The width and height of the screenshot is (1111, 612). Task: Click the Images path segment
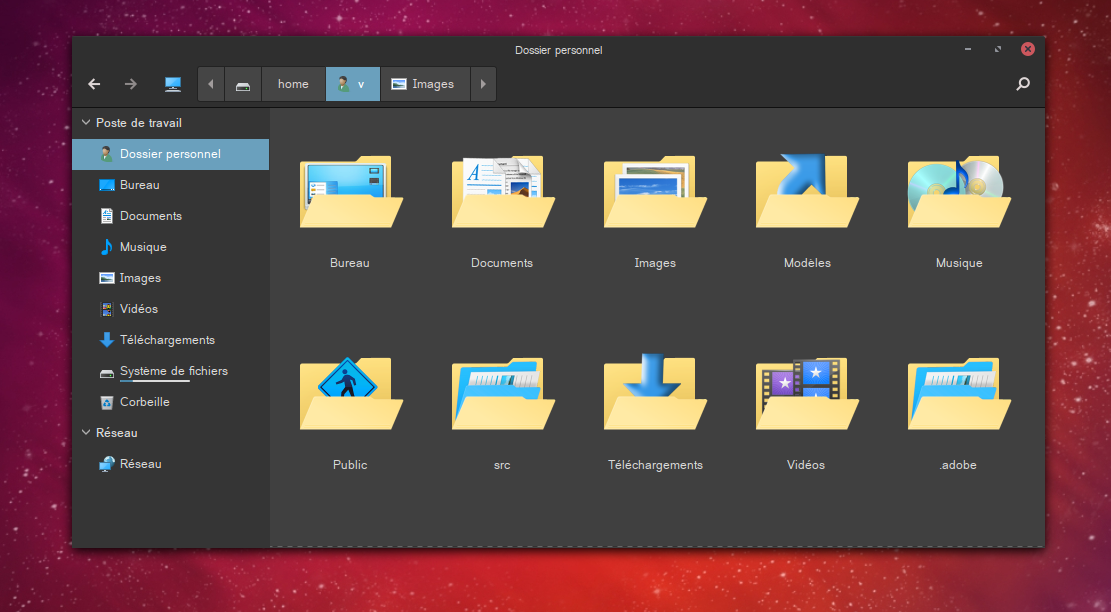(425, 84)
